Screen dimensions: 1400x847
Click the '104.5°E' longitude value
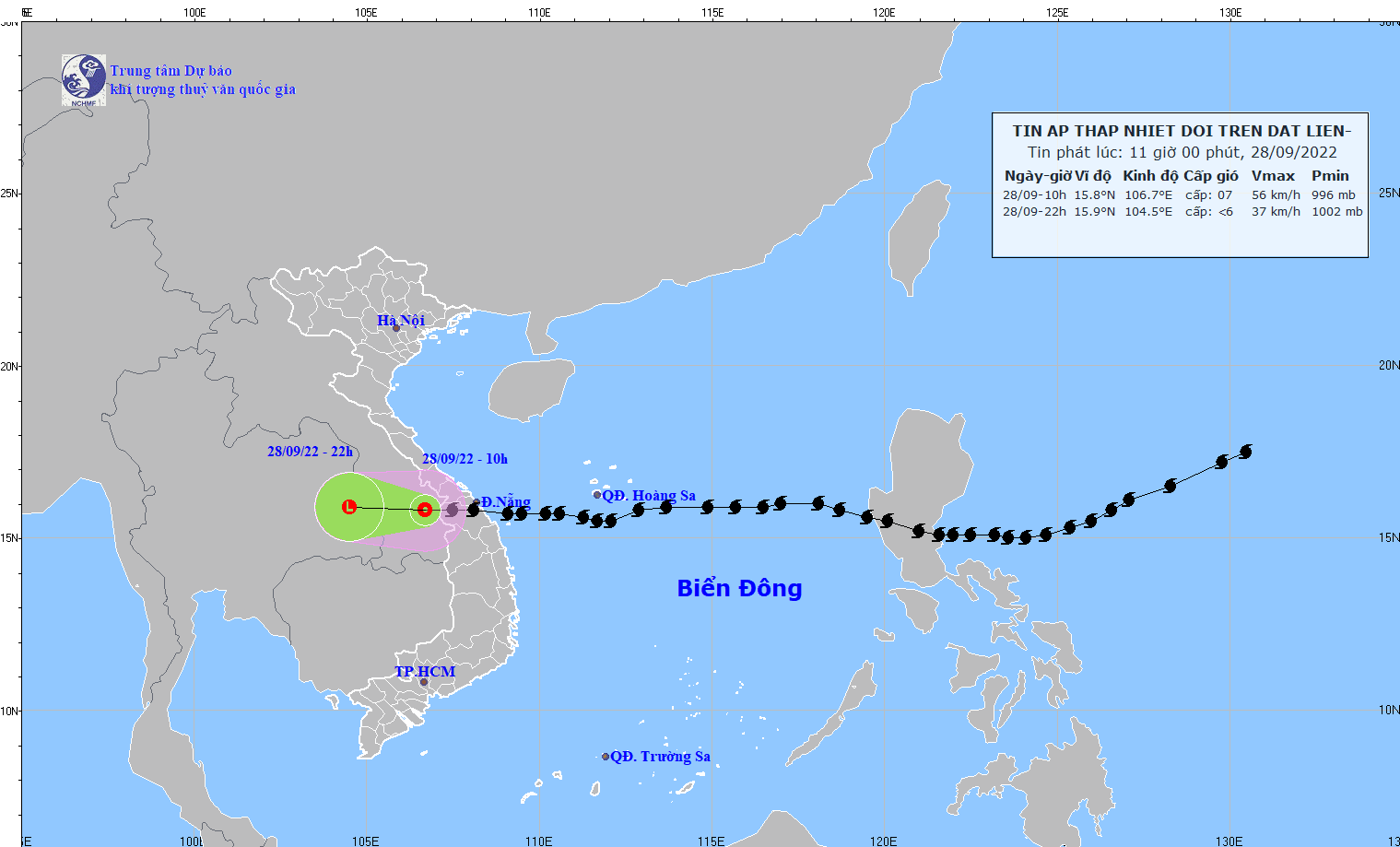coord(1148,211)
